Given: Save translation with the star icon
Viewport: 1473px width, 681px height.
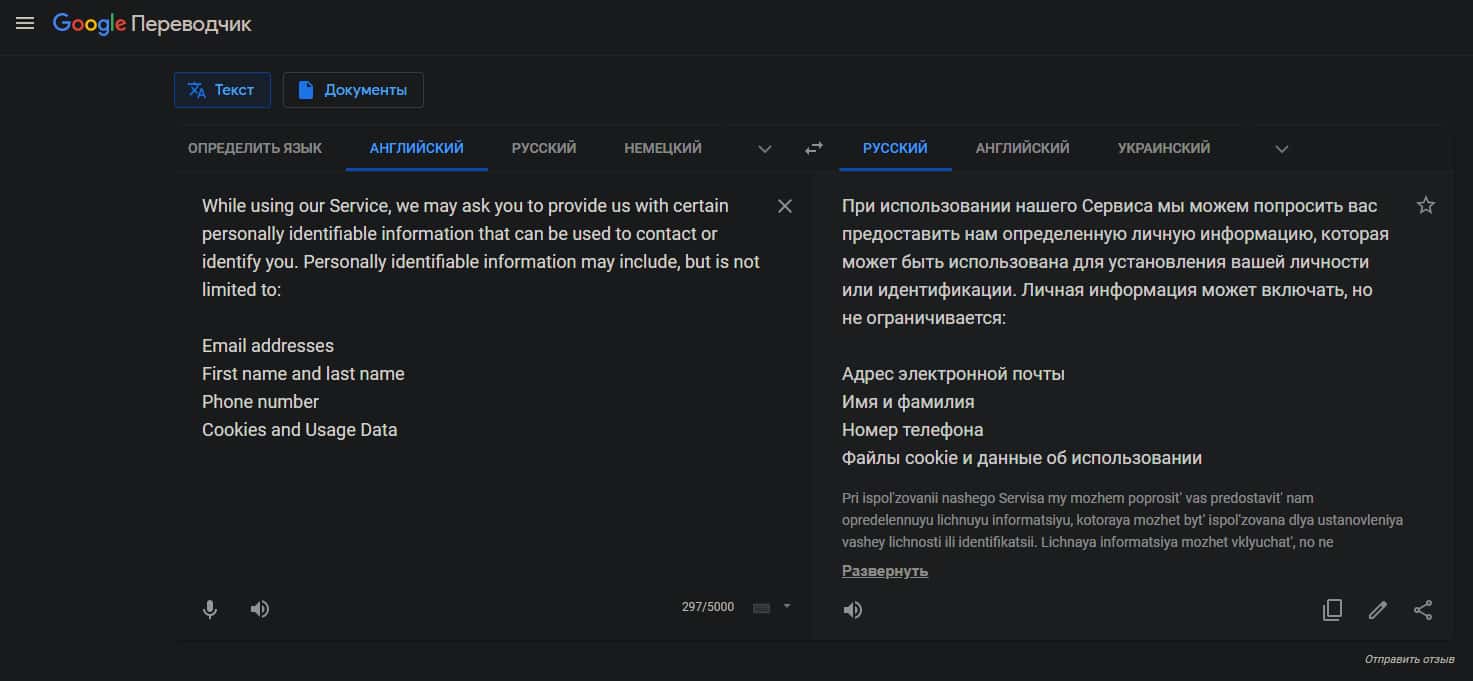Looking at the screenshot, I should point(1426,206).
